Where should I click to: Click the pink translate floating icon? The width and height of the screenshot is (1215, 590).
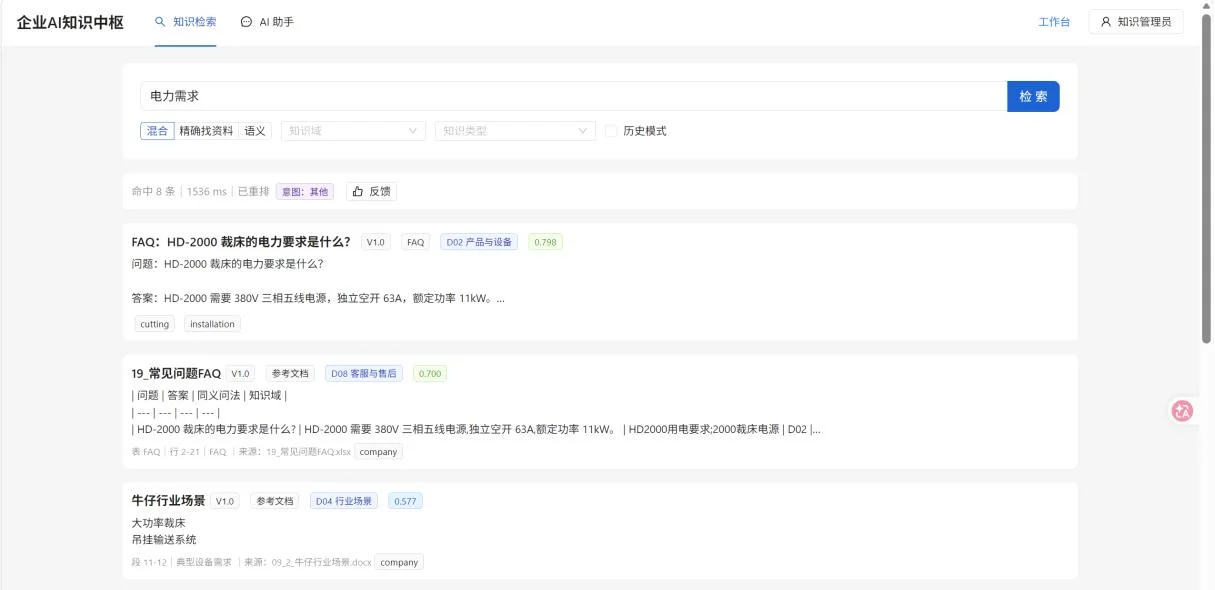click(1183, 410)
